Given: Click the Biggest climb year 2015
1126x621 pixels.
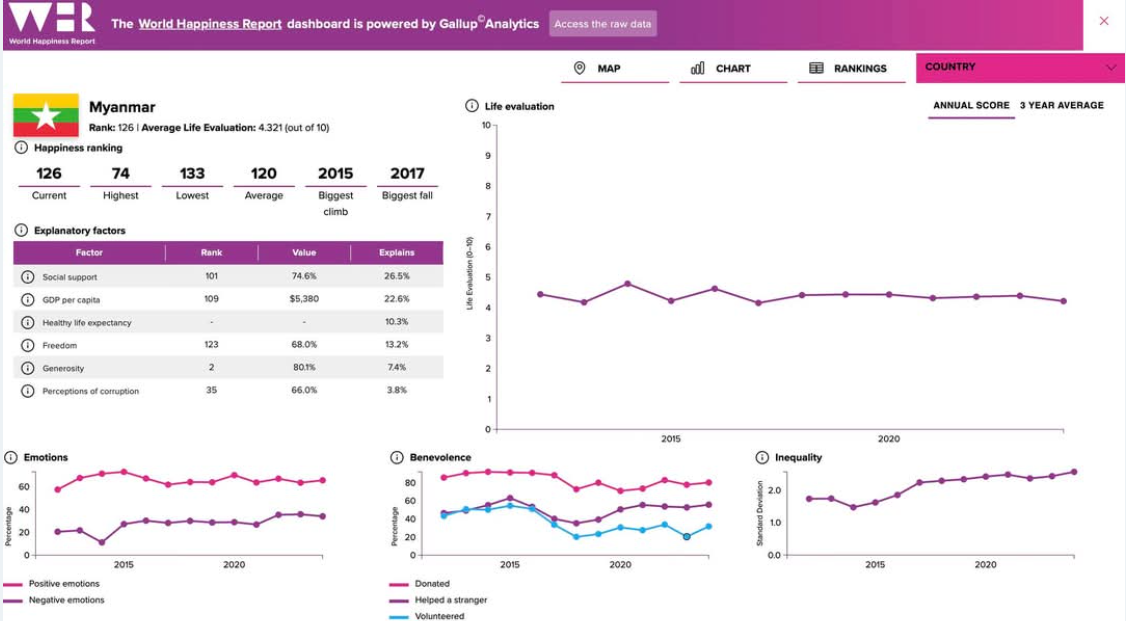Looking at the screenshot, I should coord(335,174).
